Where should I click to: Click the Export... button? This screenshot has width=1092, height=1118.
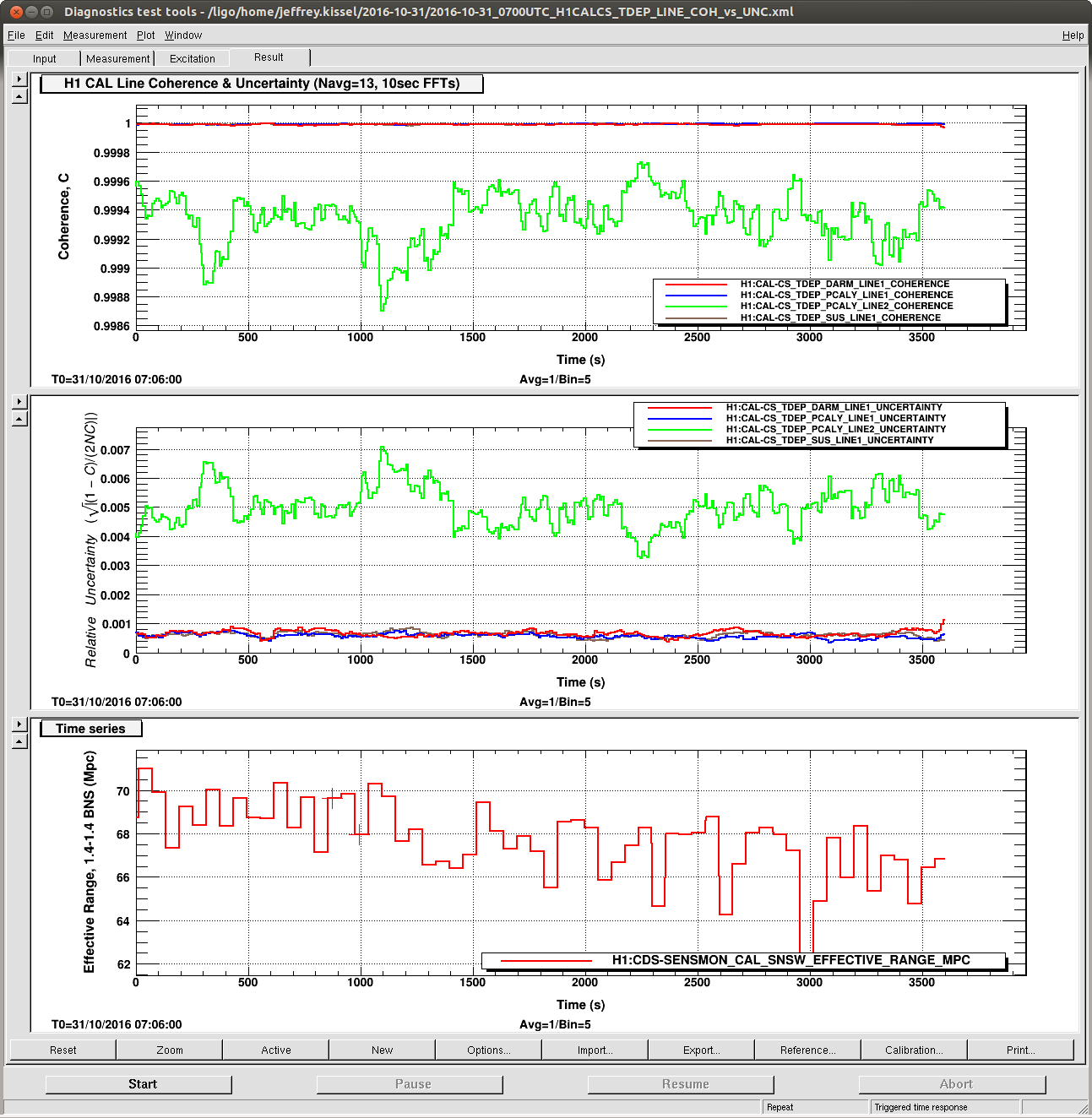tap(702, 1050)
